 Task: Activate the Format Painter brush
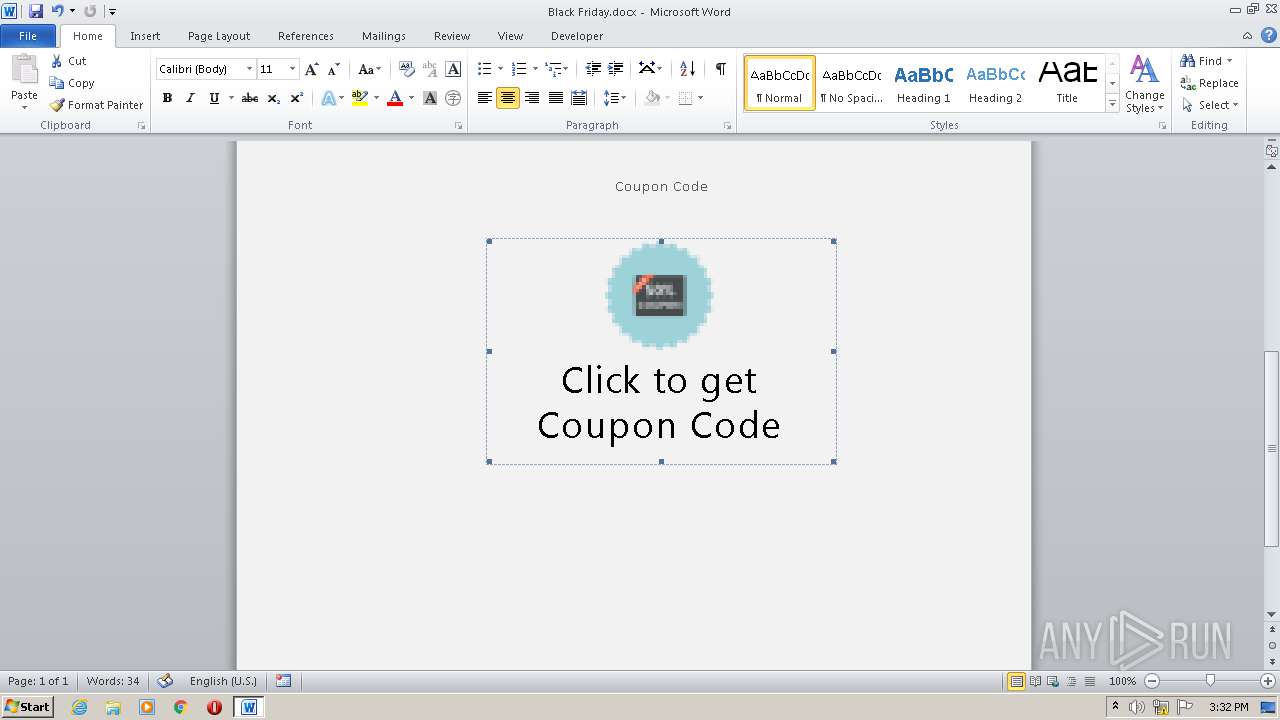click(x=57, y=105)
